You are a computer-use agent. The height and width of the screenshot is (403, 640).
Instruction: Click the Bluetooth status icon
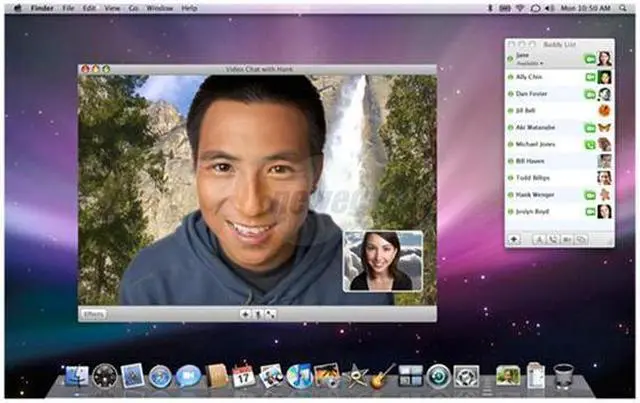tap(490, 8)
